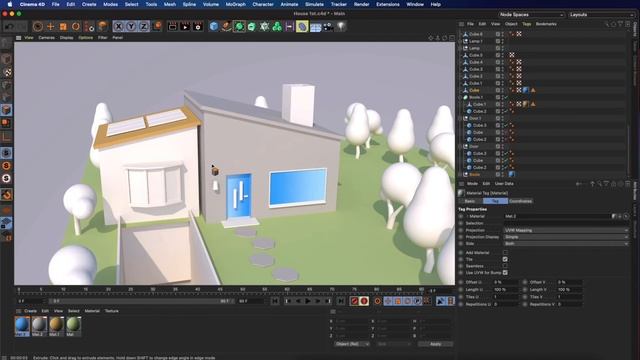Select the blue material swatch
The height and width of the screenshot is (360, 640).
coord(22,325)
